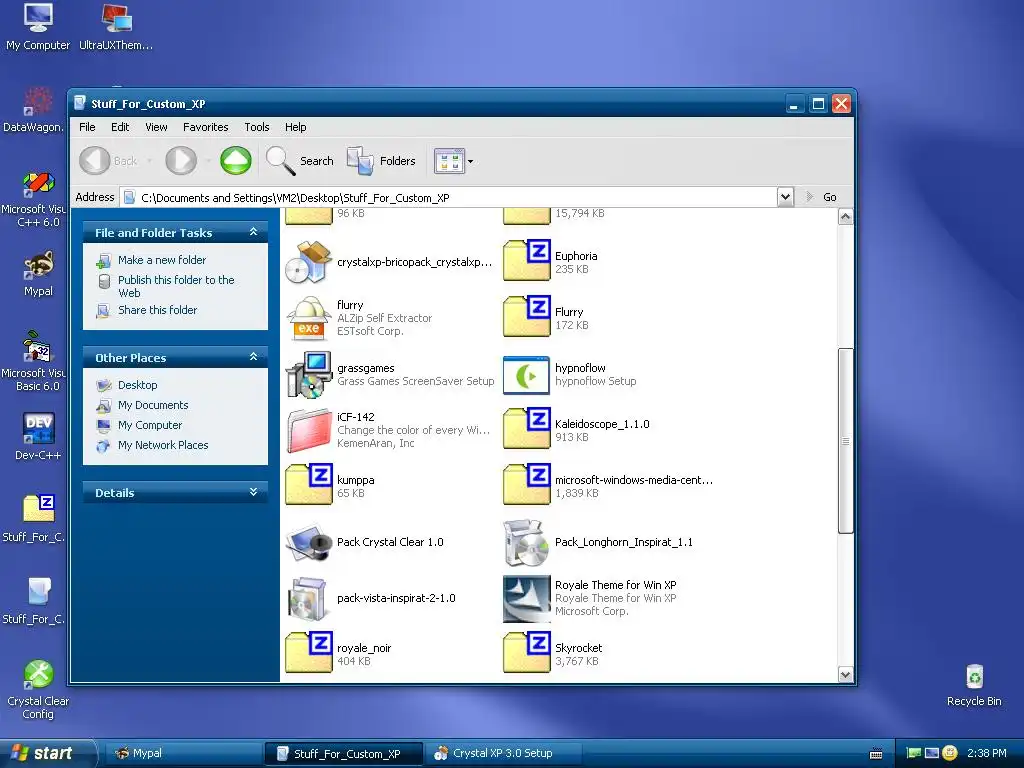The image size is (1024, 768).
Task: Select the Flurry zip folder icon
Action: pos(527,317)
